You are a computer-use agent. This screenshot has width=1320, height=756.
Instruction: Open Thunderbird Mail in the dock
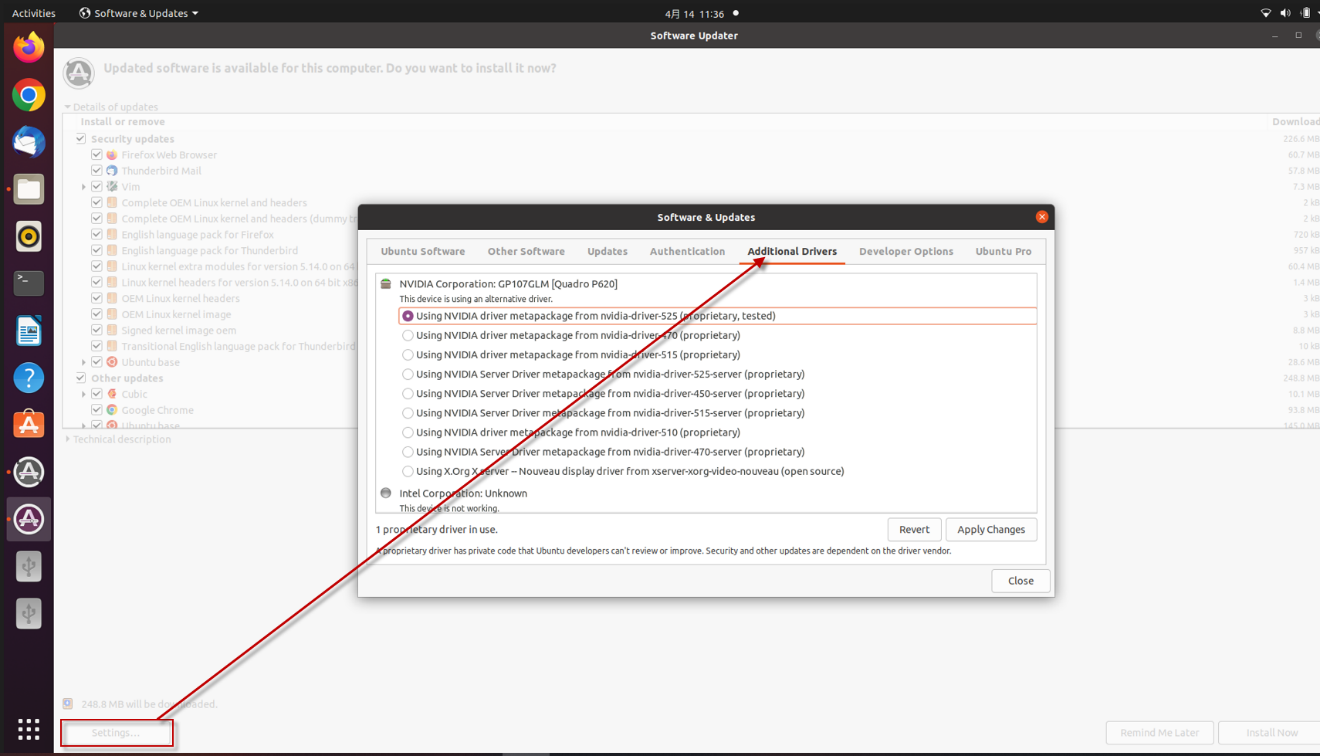pos(29,142)
